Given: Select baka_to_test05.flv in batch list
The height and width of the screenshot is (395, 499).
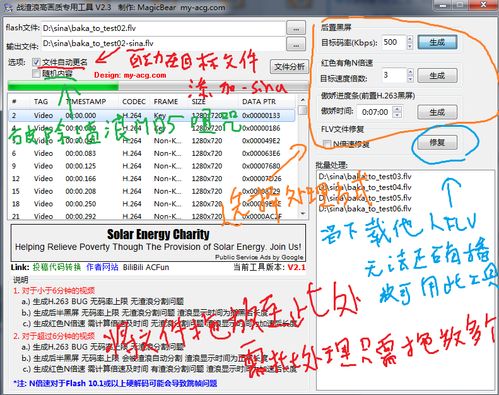Looking at the screenshot, I should [365, 198].
